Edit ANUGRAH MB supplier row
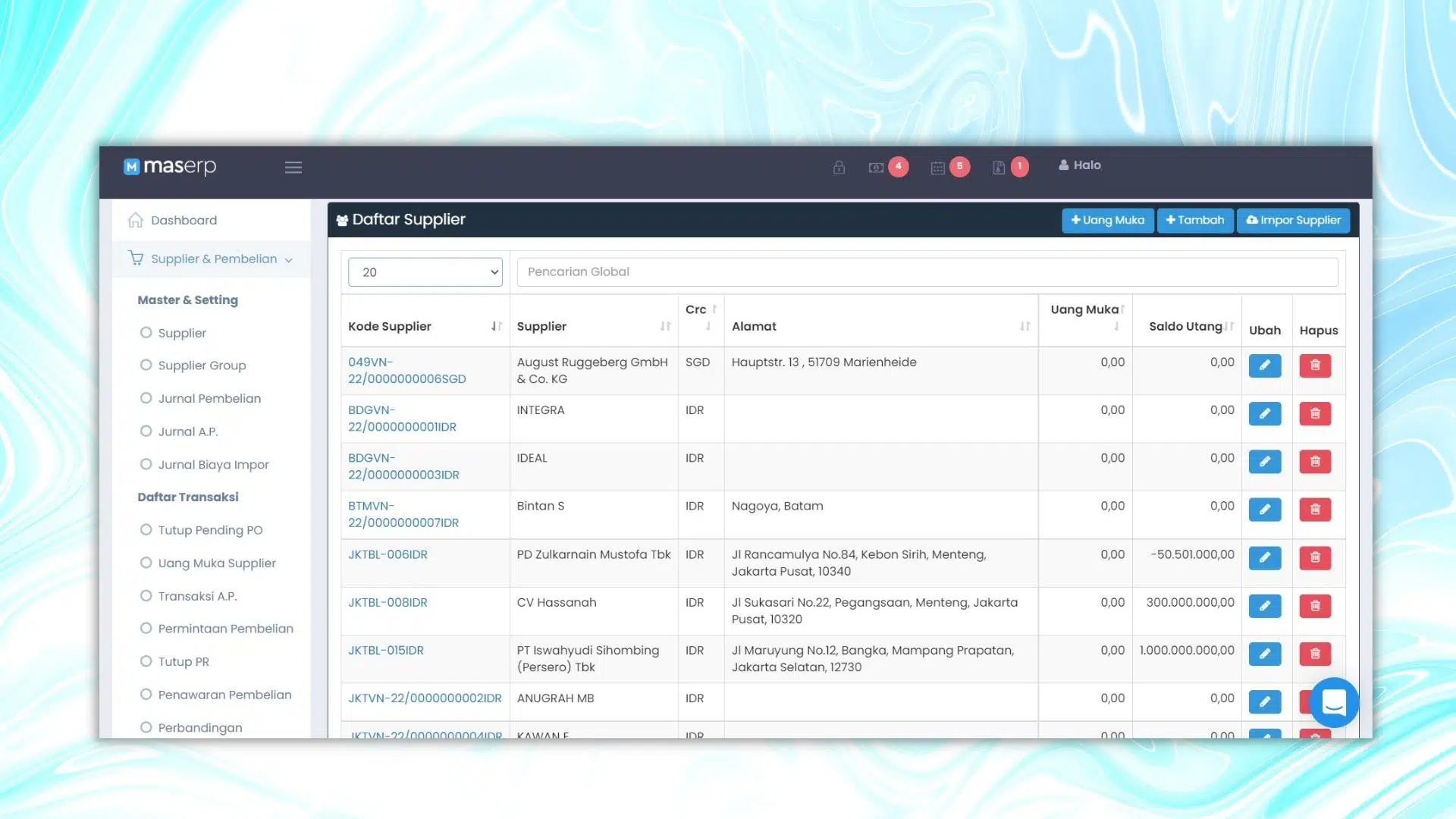The width and height of the screenshot is (1456, 819). (x=1264, y=701)
